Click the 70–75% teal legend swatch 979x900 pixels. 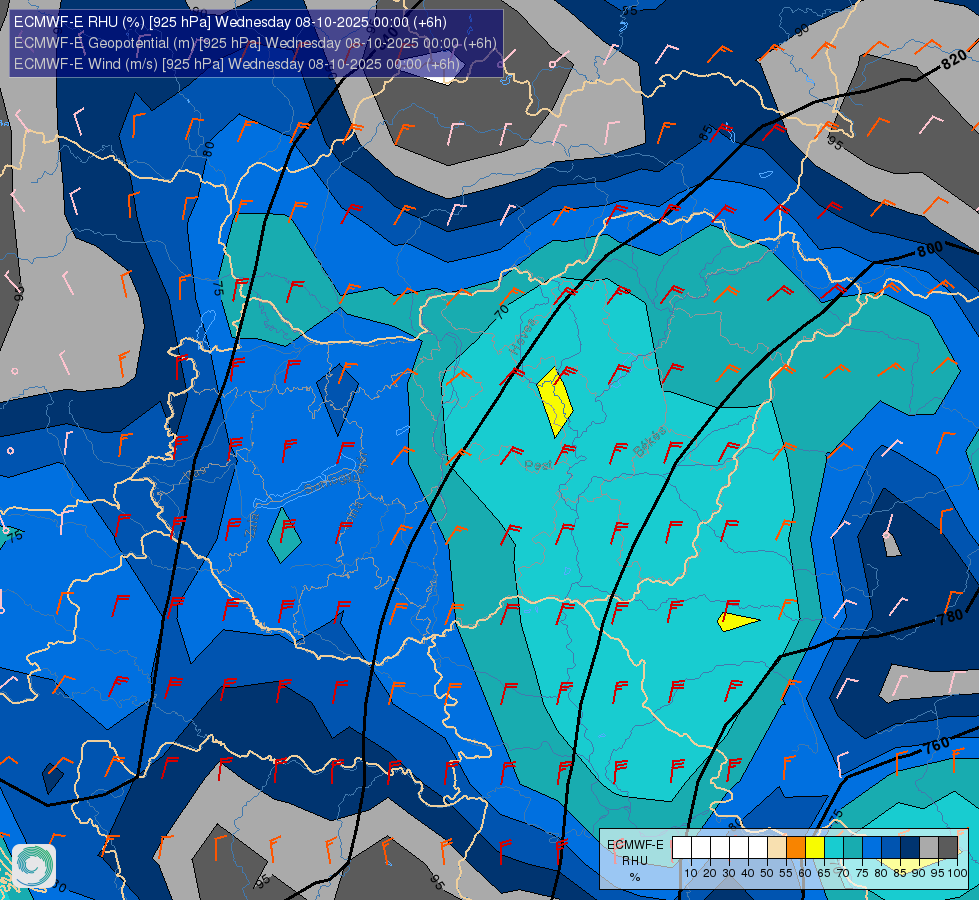(x=853, y=848)
